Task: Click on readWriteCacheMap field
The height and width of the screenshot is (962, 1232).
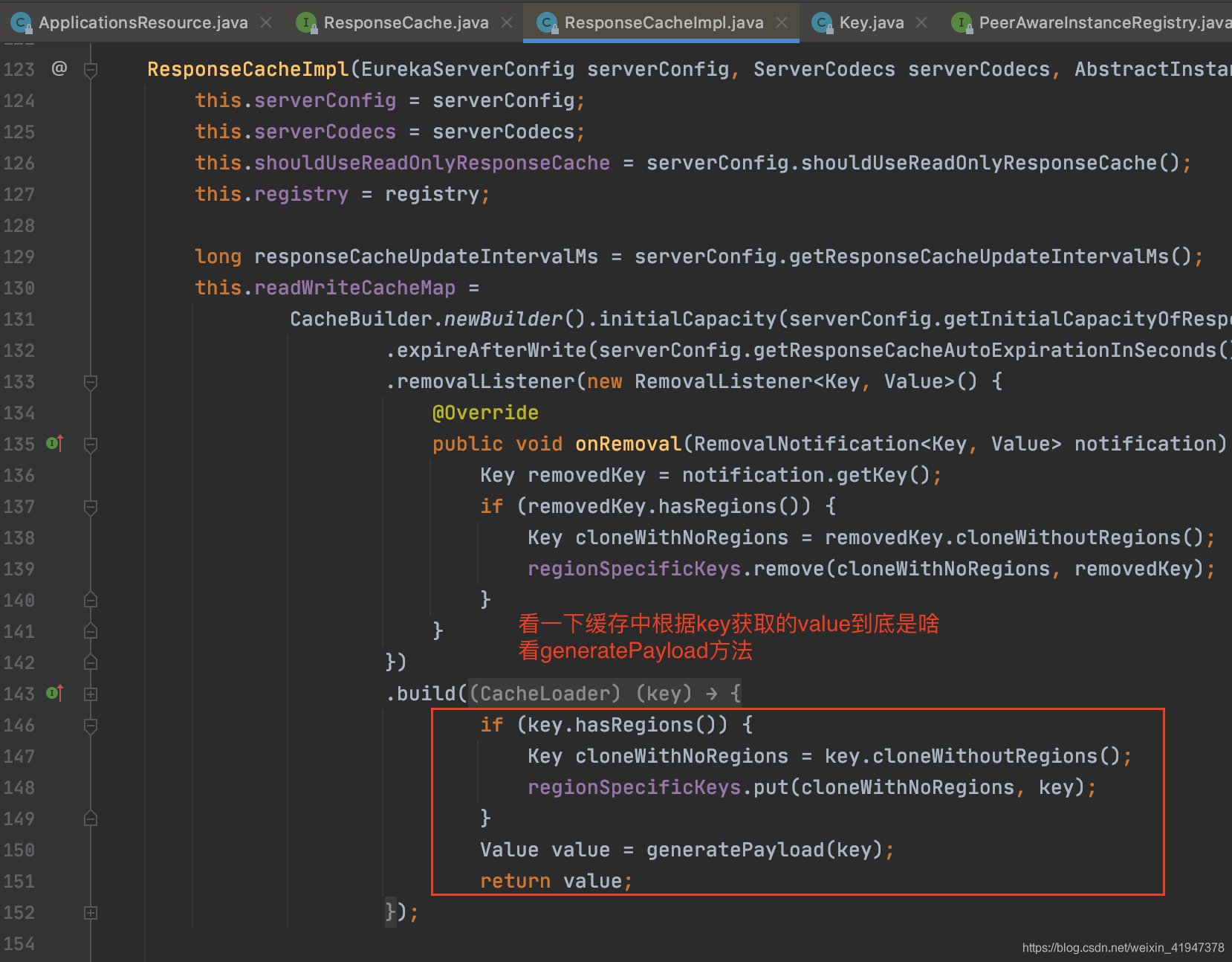Action: coord(354,288)
